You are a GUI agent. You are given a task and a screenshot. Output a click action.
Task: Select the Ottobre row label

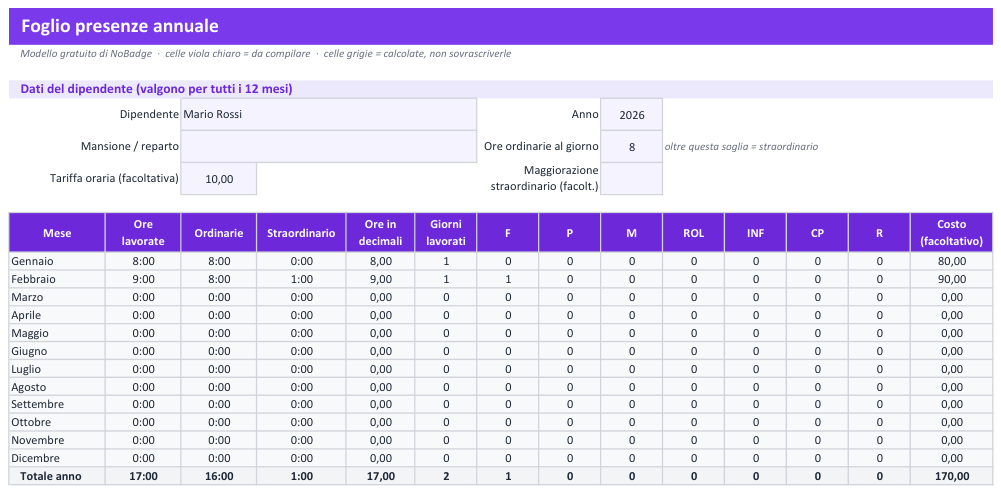(x=57, y=422)
